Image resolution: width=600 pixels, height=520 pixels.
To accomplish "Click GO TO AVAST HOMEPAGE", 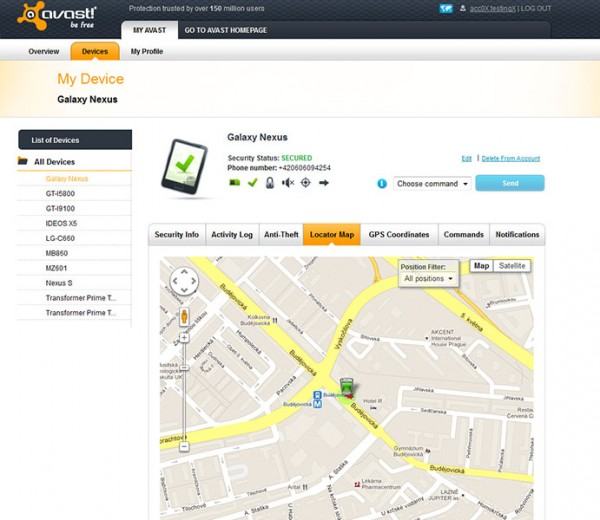I will point(226,30).
